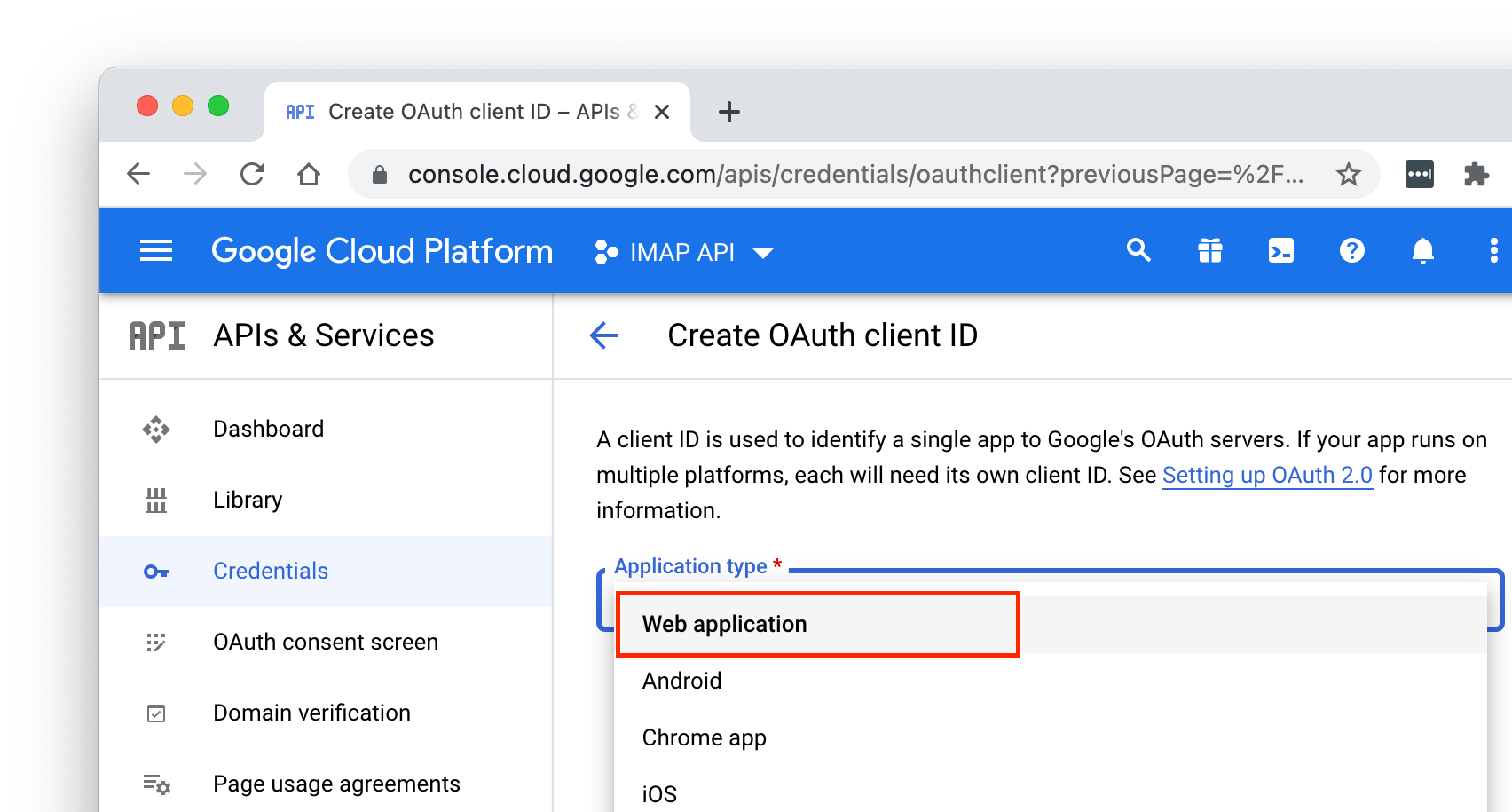1512x812 pixels.
Task: Activate Cloud Shell terminal icon
Action: [1281, 251]
